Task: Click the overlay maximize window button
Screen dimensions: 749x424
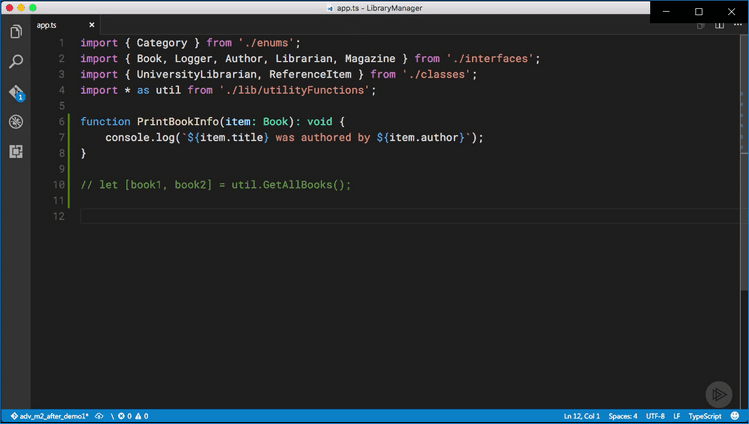Action: coord(699,11)
